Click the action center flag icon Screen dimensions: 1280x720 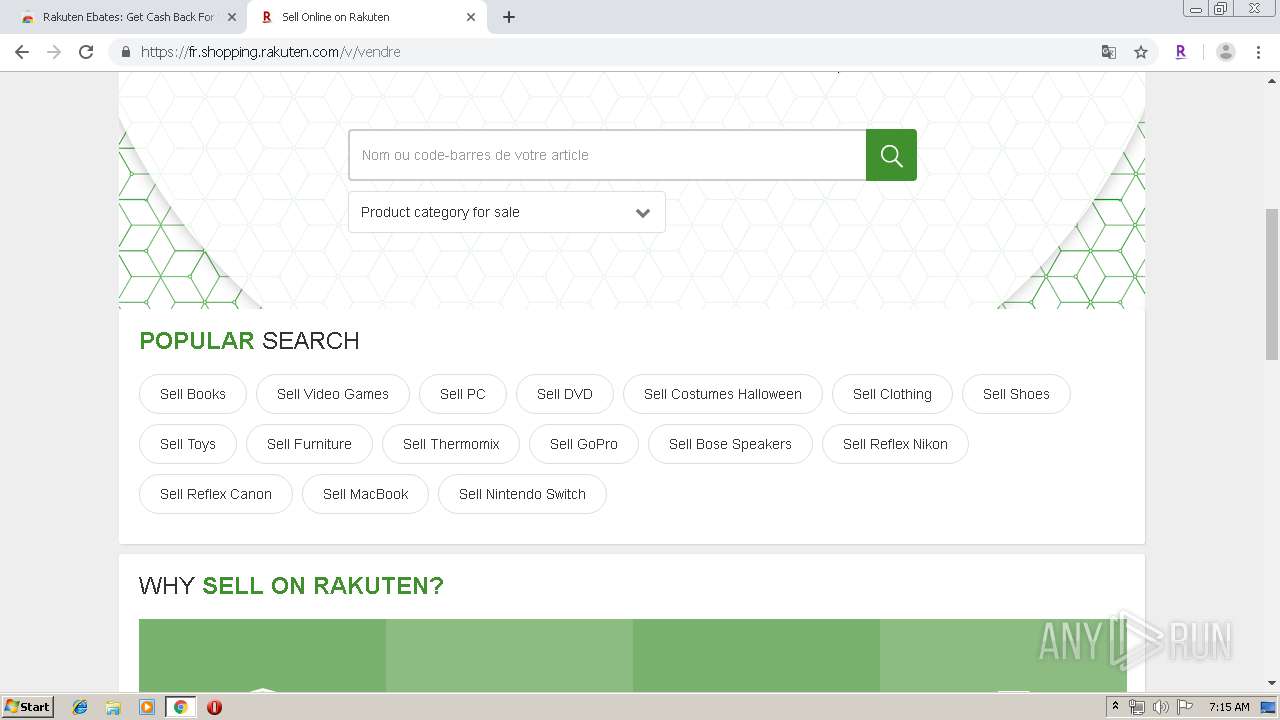point(1184,707)
